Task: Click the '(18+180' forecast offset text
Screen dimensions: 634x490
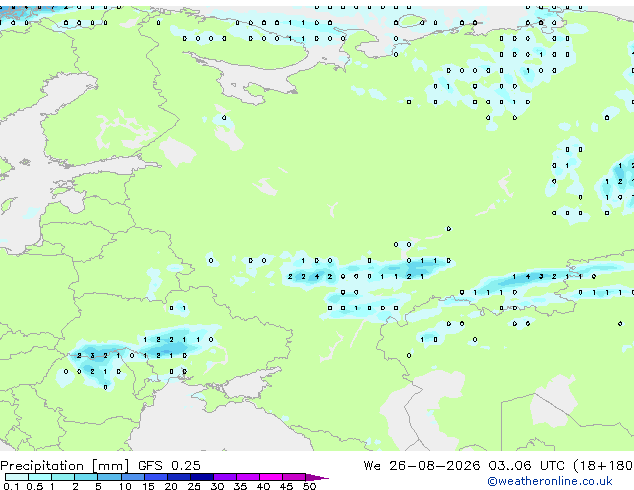Action: tap(603, 466)
